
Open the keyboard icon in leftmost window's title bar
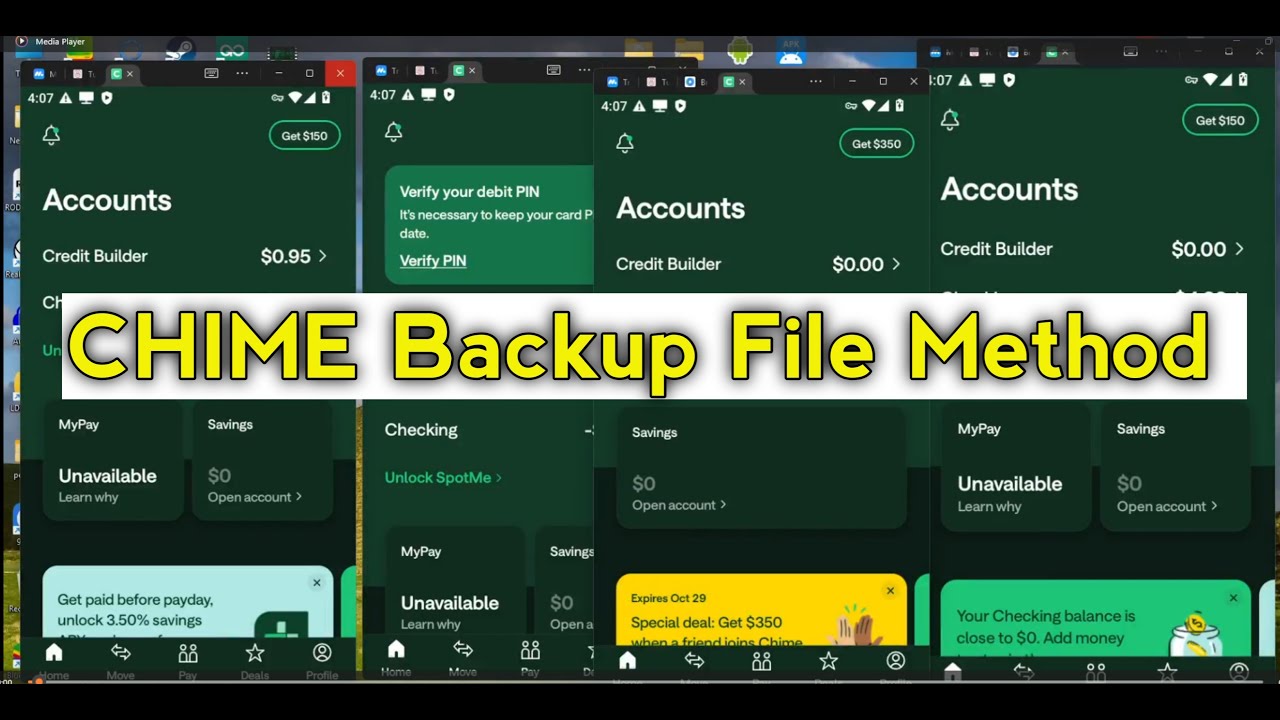(x=211, y=73)
